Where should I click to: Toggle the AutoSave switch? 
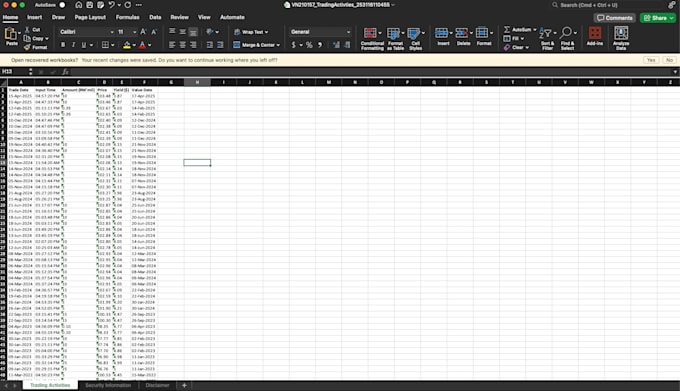(x=62, y=5)
